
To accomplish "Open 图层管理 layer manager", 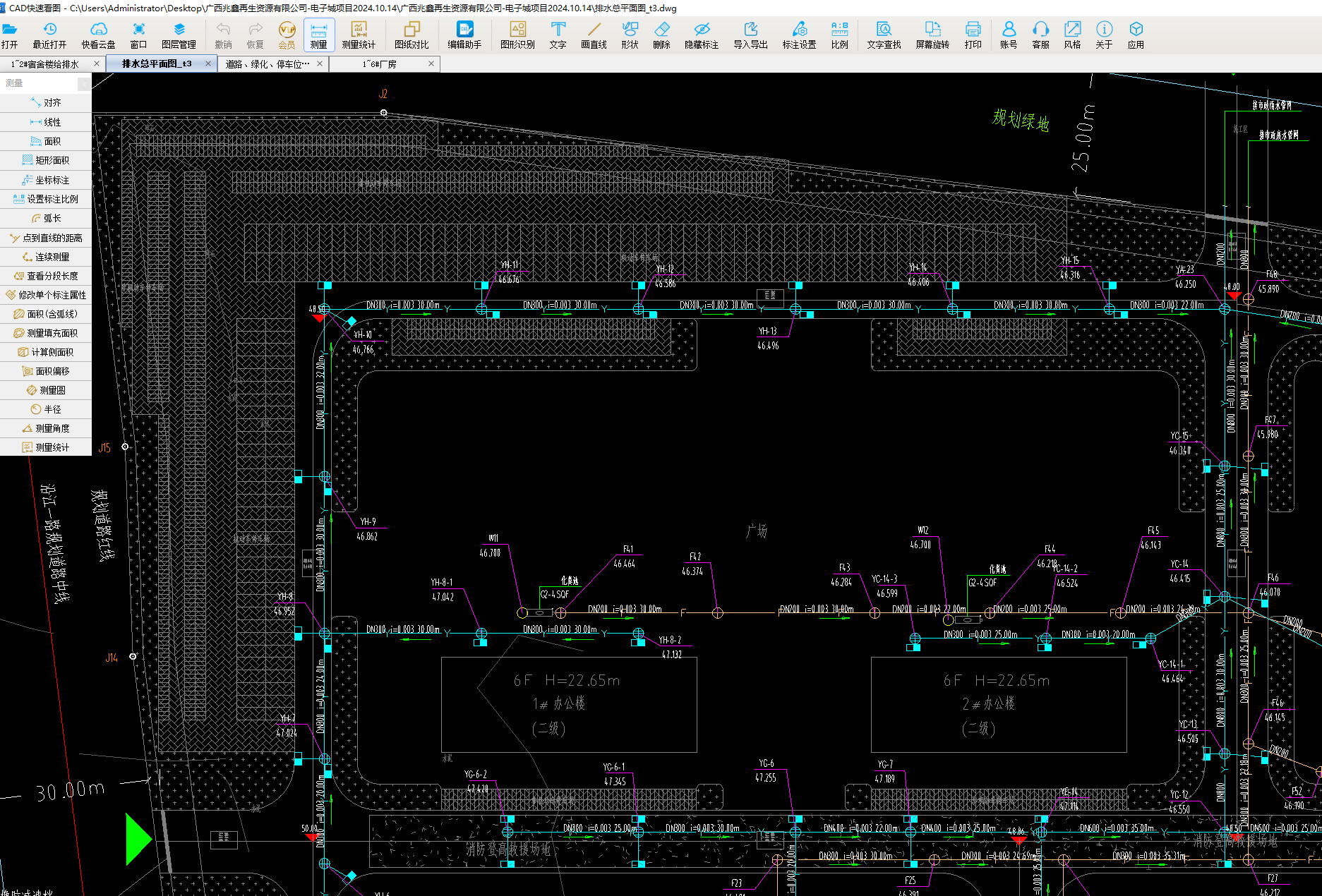I will [179, 35].
